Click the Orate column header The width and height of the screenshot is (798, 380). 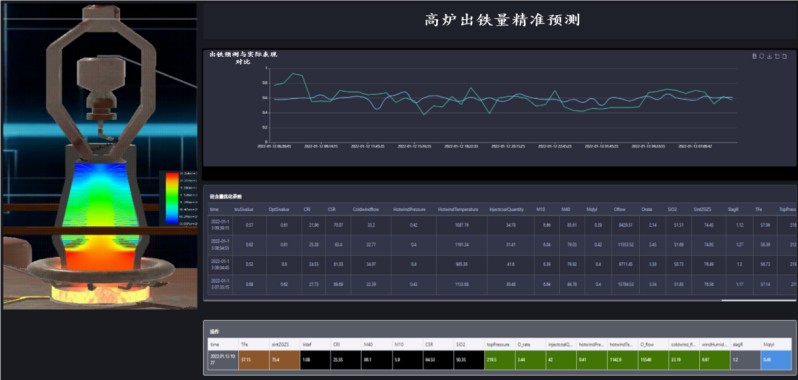(x=646, y=209)
